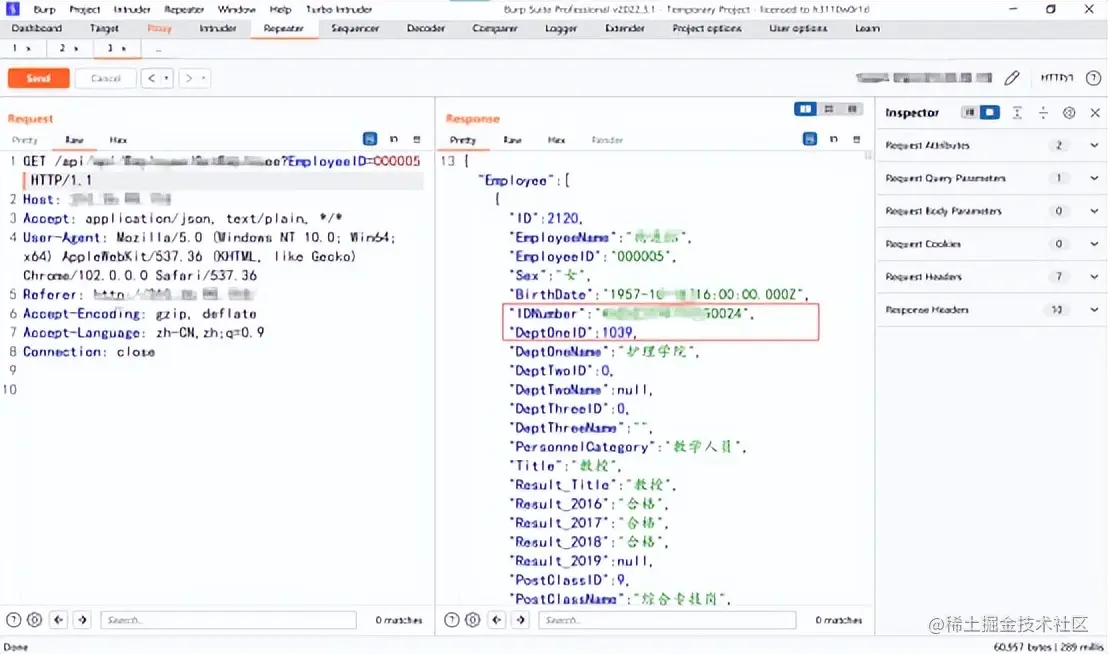This screenshot has height=654, width=1108.
Task: Switch to the Comparer tab
Action: click(x=495, y=28)
